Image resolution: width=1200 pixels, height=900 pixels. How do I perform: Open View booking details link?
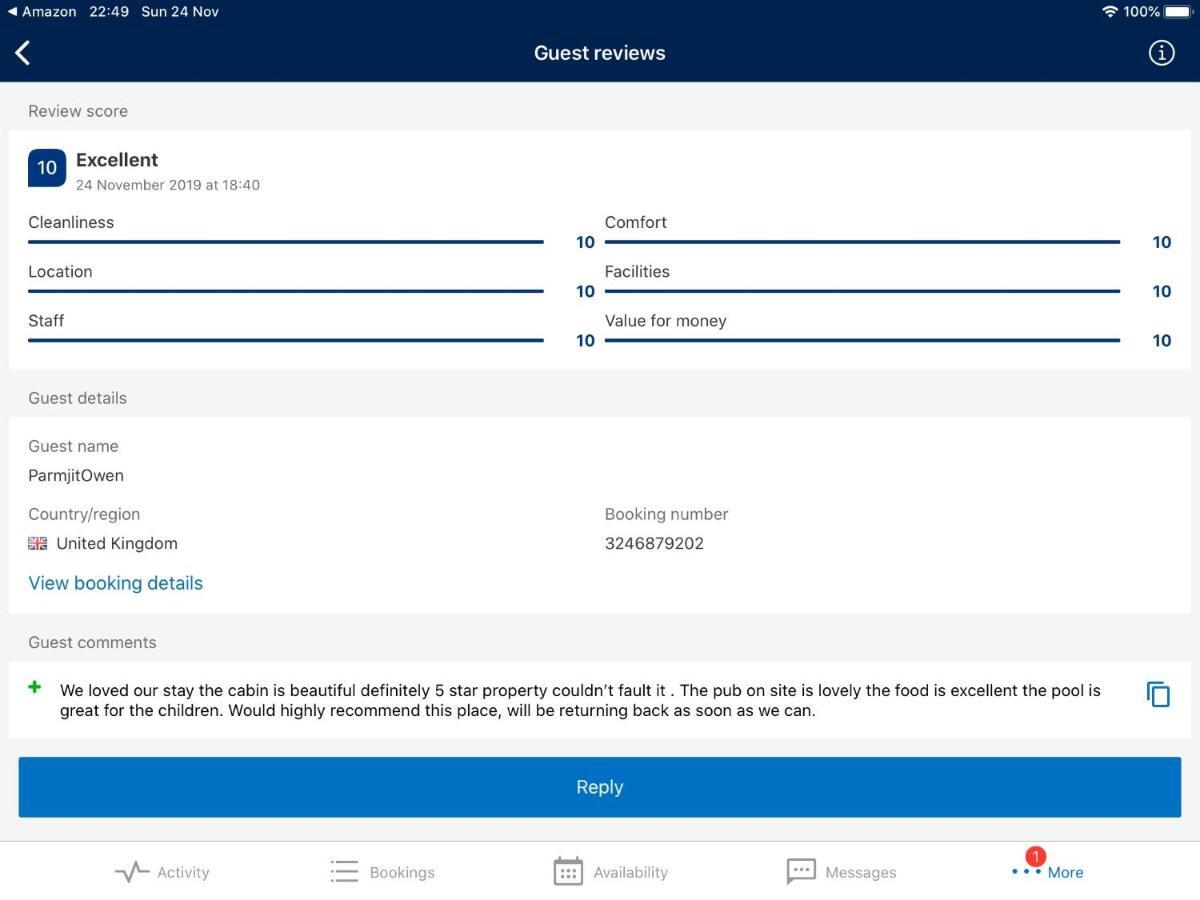tap(115, 583)
